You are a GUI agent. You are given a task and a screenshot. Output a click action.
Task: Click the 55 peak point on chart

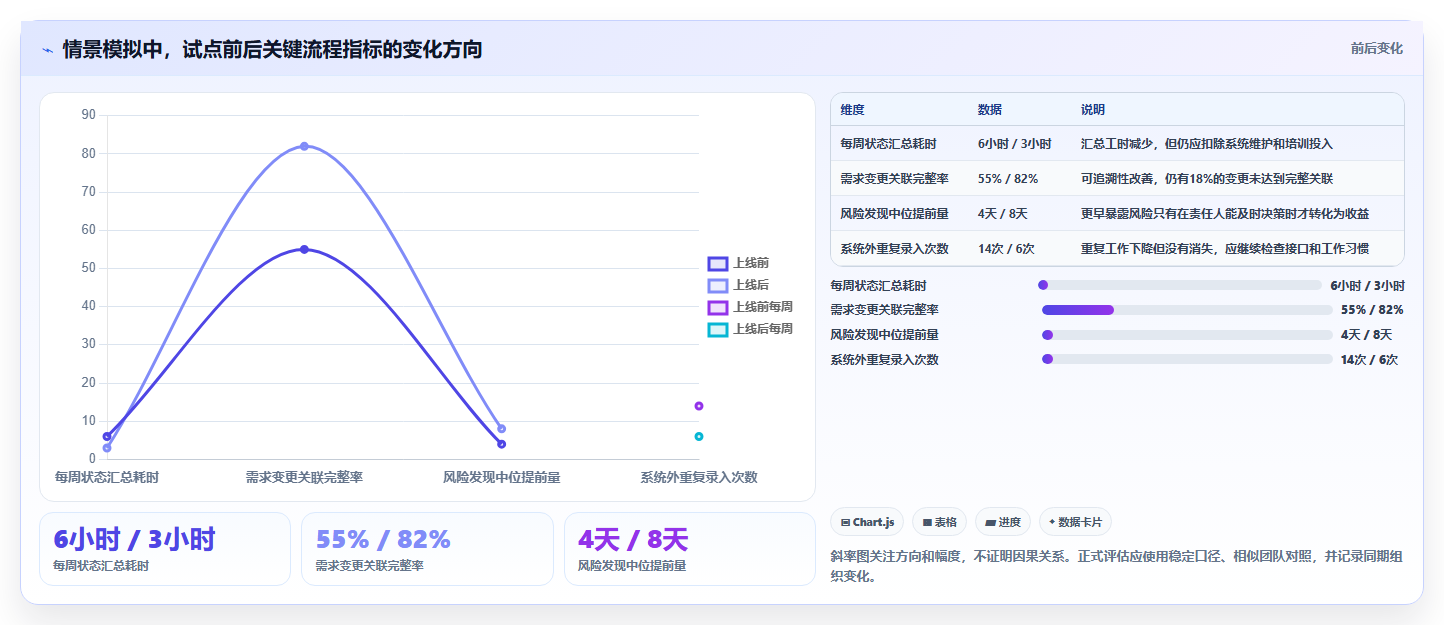(x=304, y=249)
